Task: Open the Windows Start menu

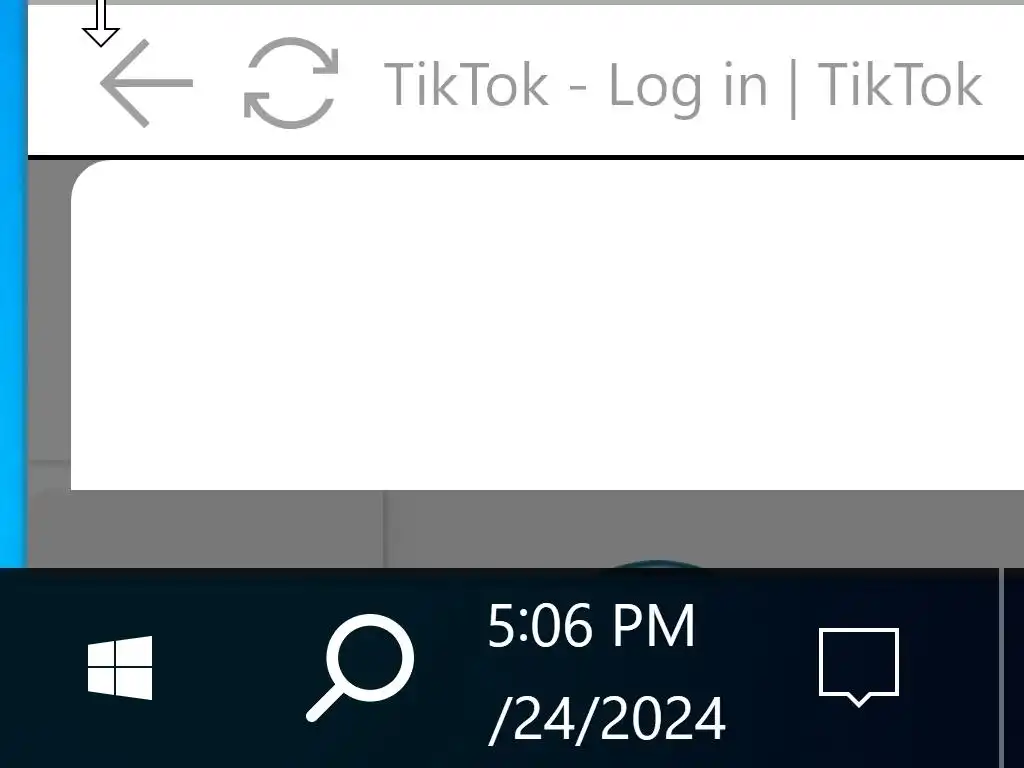Action: tap(120, 667)
